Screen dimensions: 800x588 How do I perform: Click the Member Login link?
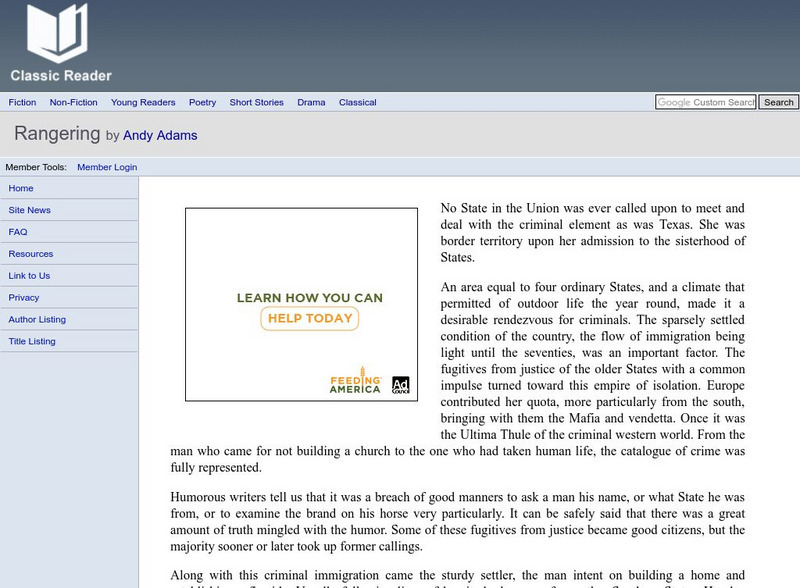(107, 167)
